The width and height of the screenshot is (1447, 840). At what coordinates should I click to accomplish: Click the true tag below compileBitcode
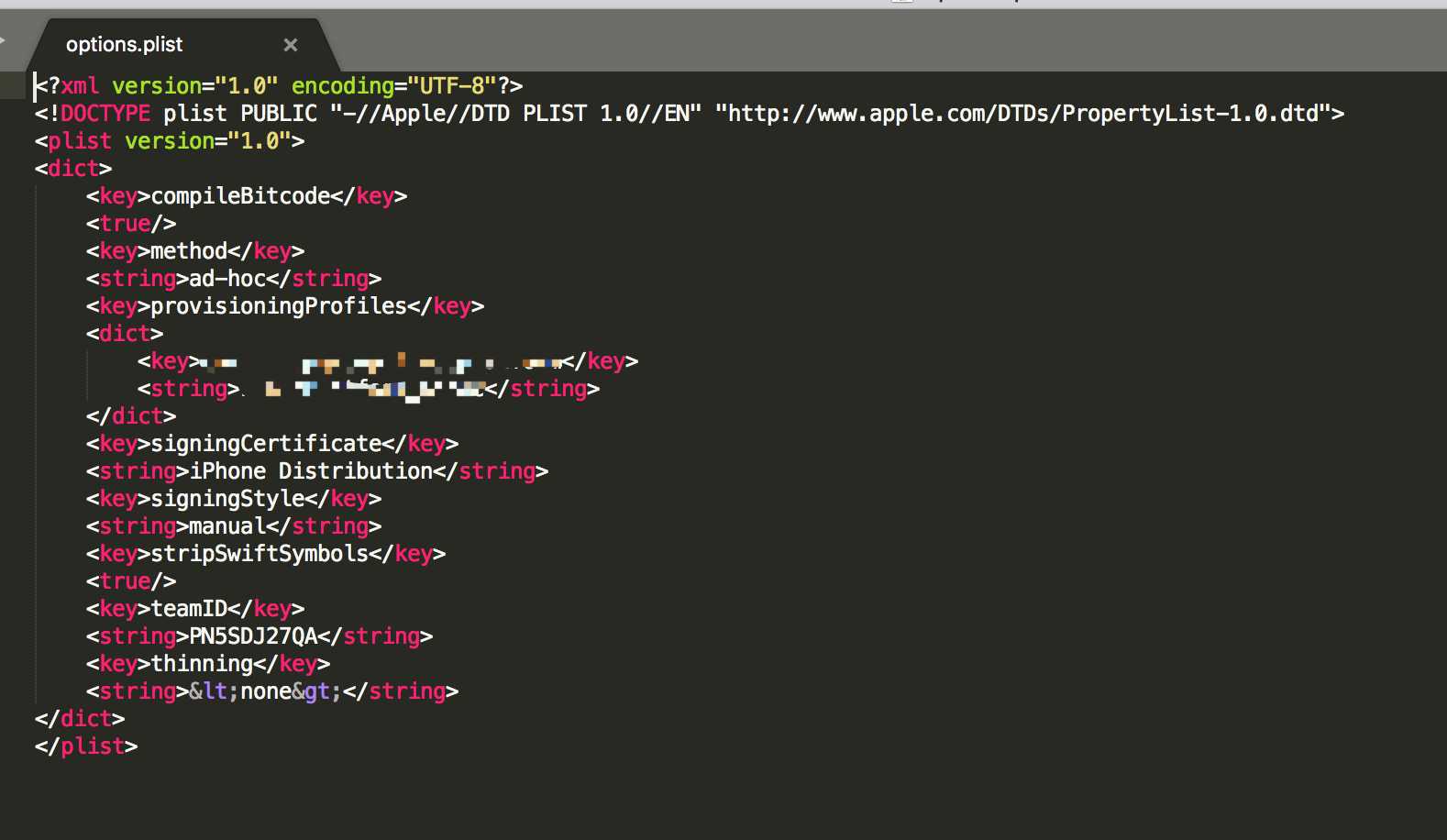click(x=131, y=224)
